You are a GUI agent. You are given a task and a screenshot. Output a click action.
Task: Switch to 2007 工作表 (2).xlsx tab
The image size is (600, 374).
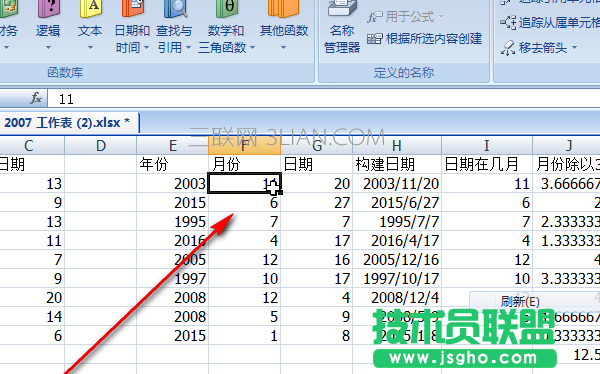click(67, 123)
